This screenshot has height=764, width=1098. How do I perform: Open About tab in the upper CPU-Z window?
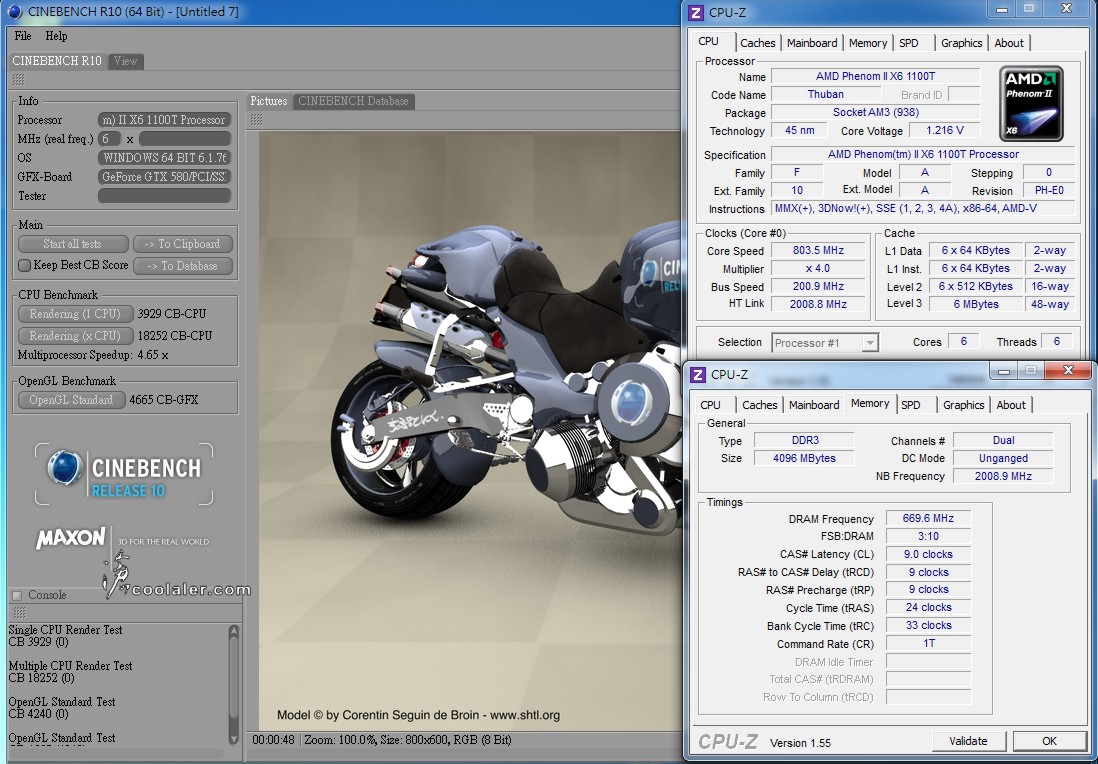click(x=1009, y=43)
